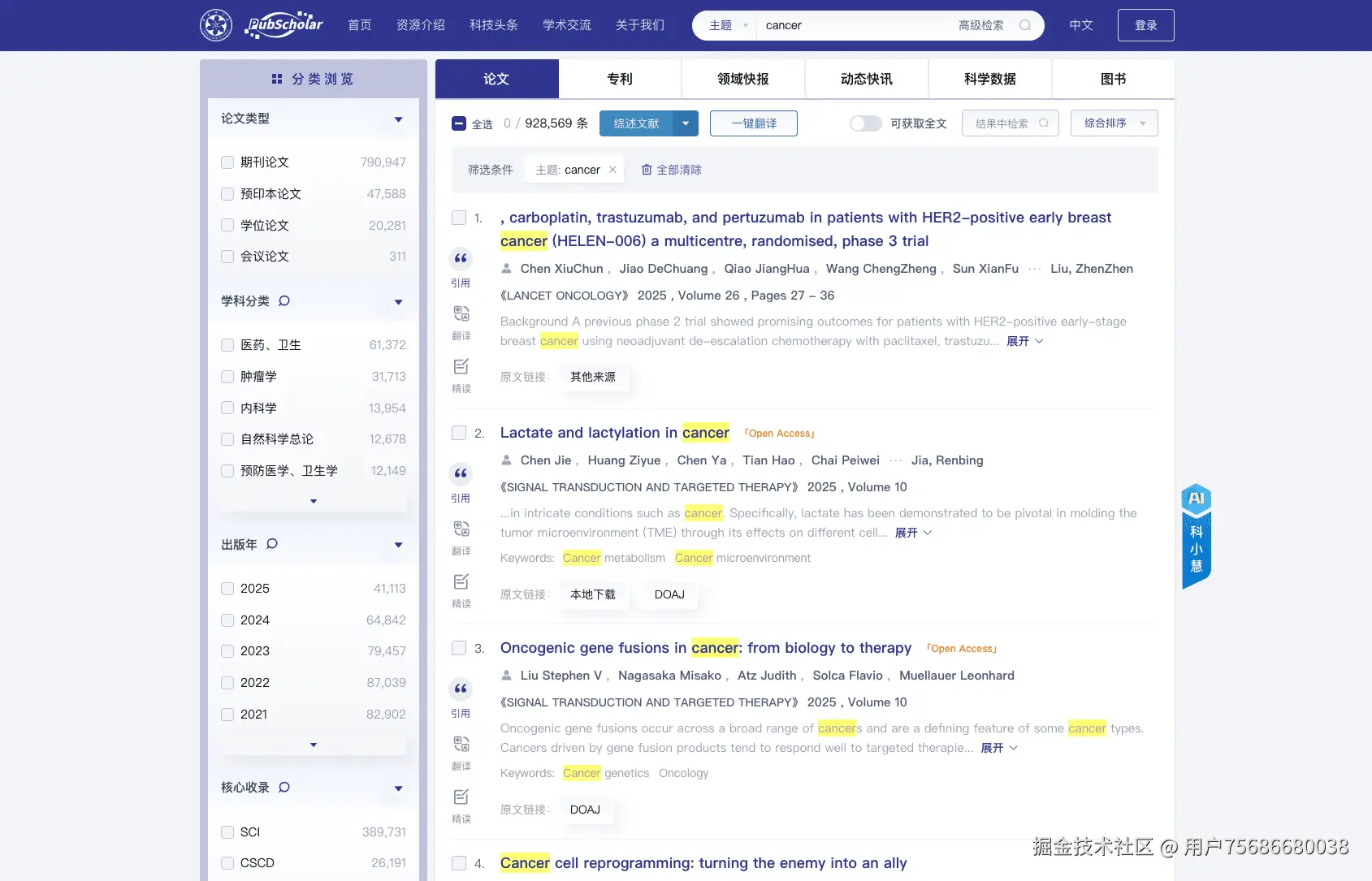This screenshot has height=881, width=1372.
Task: Collapse the 论文类型 filter section
Action: [398, 119]
